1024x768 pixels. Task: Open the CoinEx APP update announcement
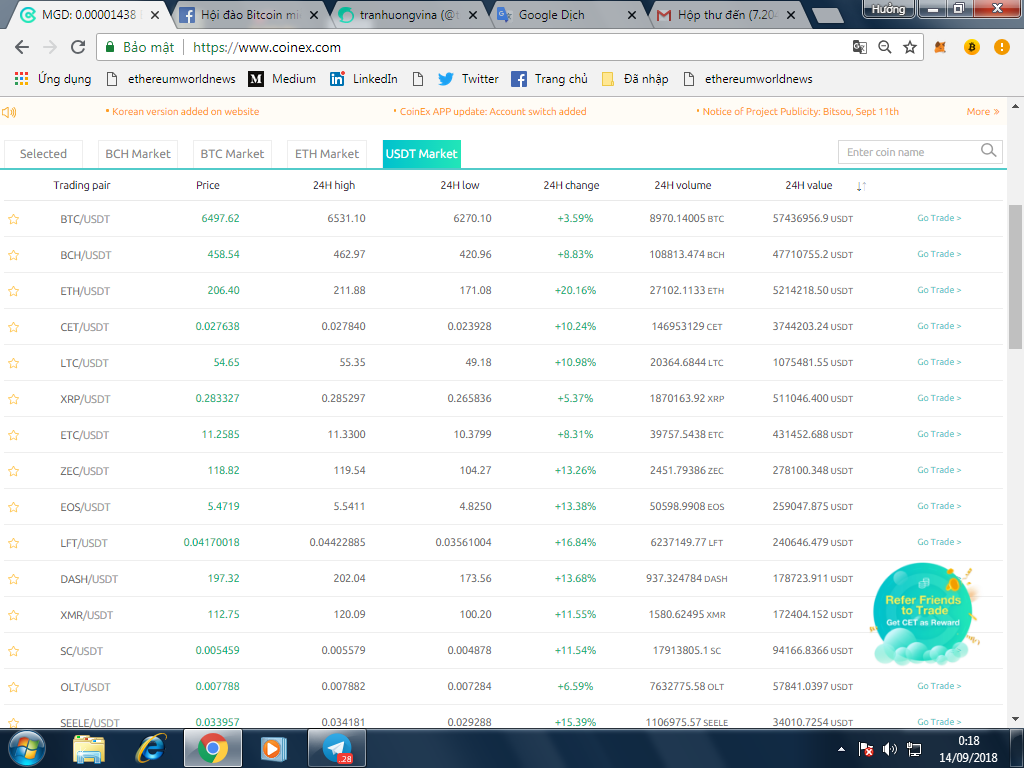(x=490, y=112)
